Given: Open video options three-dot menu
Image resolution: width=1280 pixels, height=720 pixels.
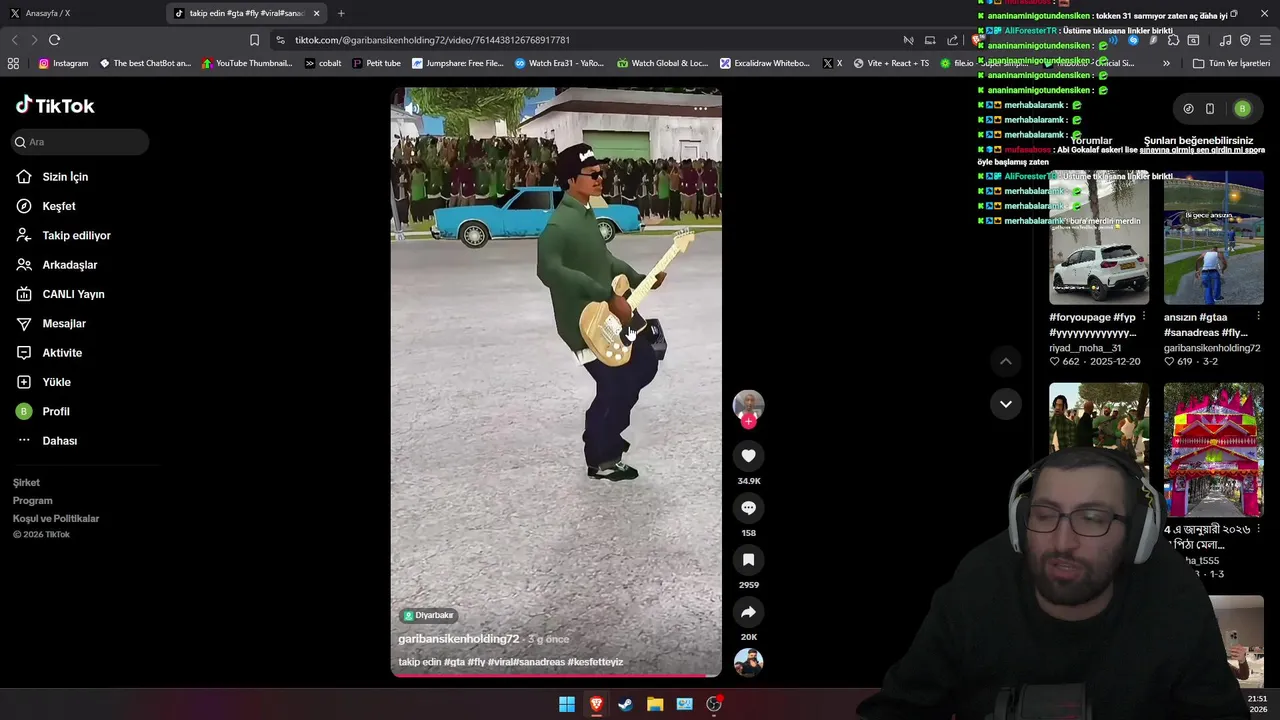Looking at the screenshot, I should click(x=700, y=108).
